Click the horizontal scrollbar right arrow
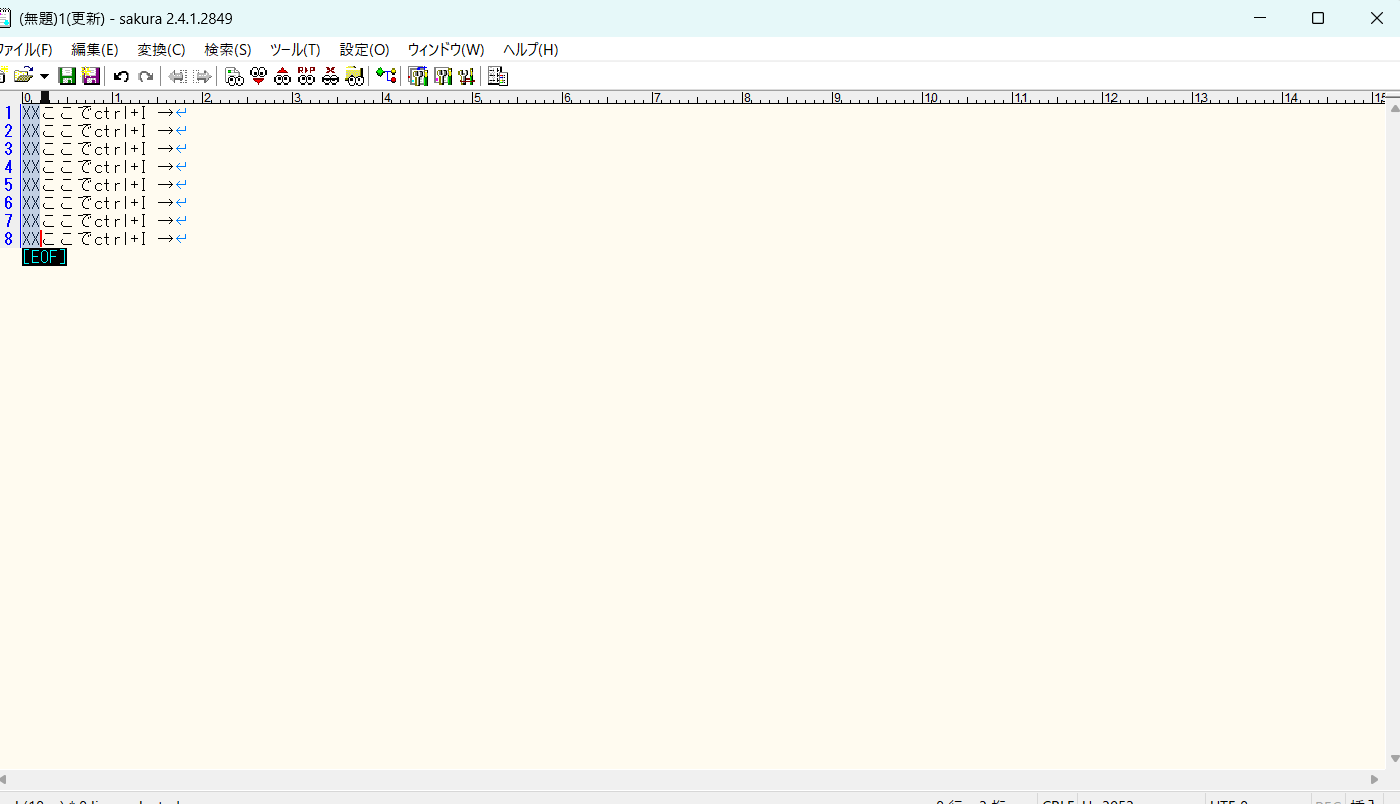Image resolution: width=1400 pixels, height=804 pixels. 1375,779
